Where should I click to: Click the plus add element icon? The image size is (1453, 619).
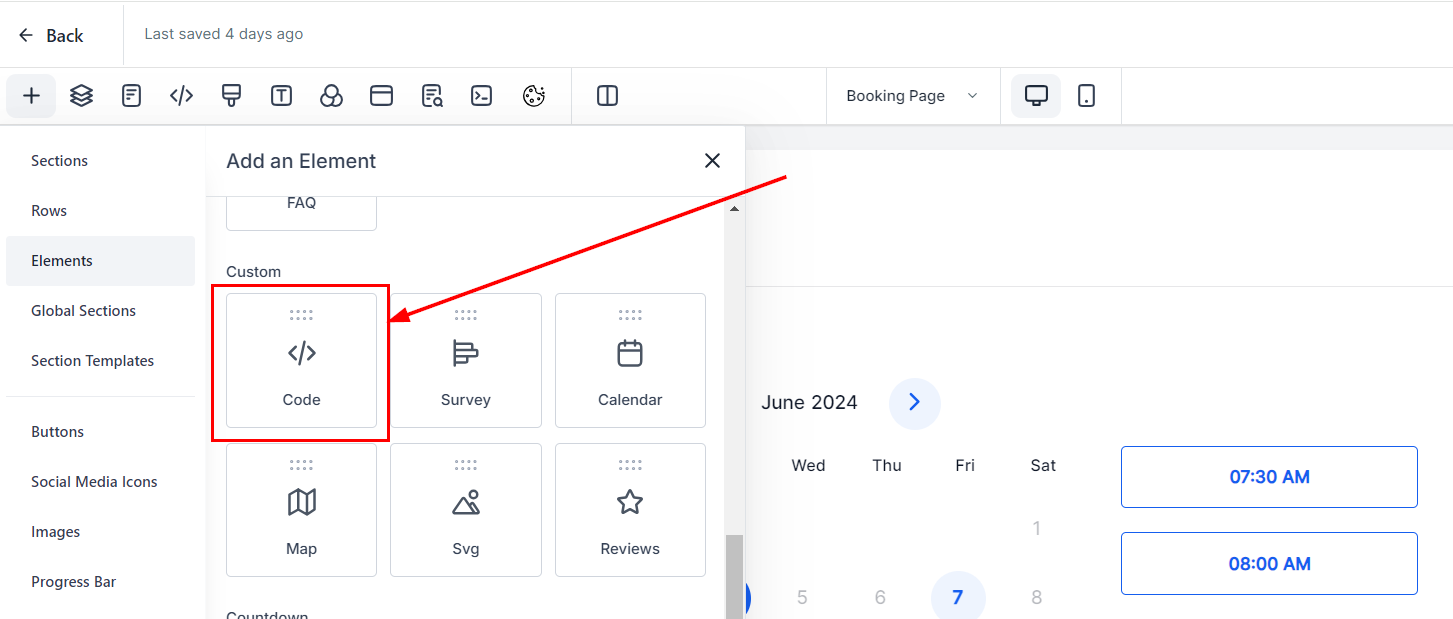[31, 96]
